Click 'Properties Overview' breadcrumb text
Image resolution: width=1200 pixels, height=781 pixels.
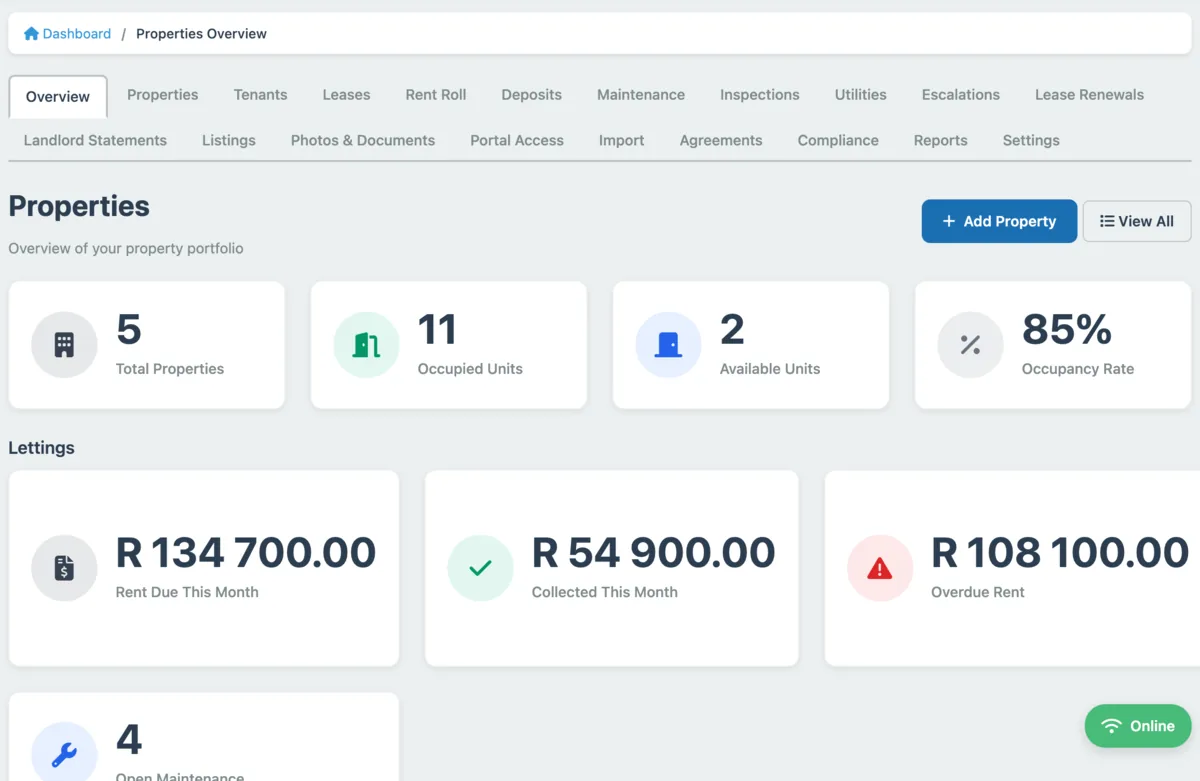click(201, 34)
